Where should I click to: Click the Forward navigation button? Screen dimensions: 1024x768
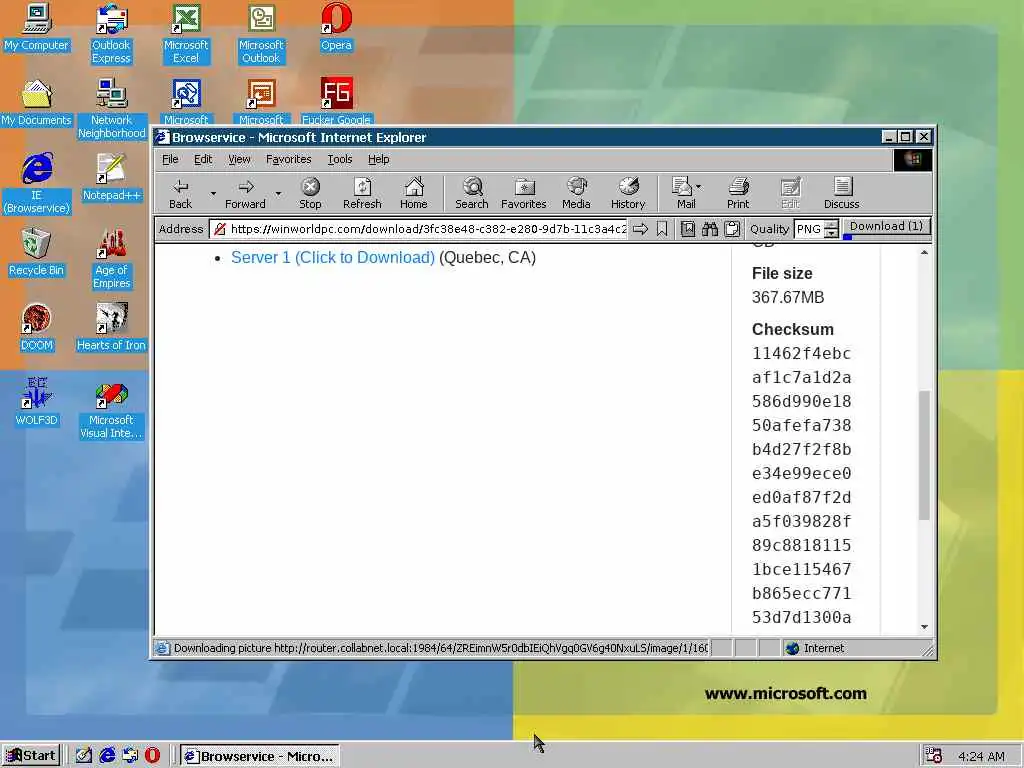point(246,194)
